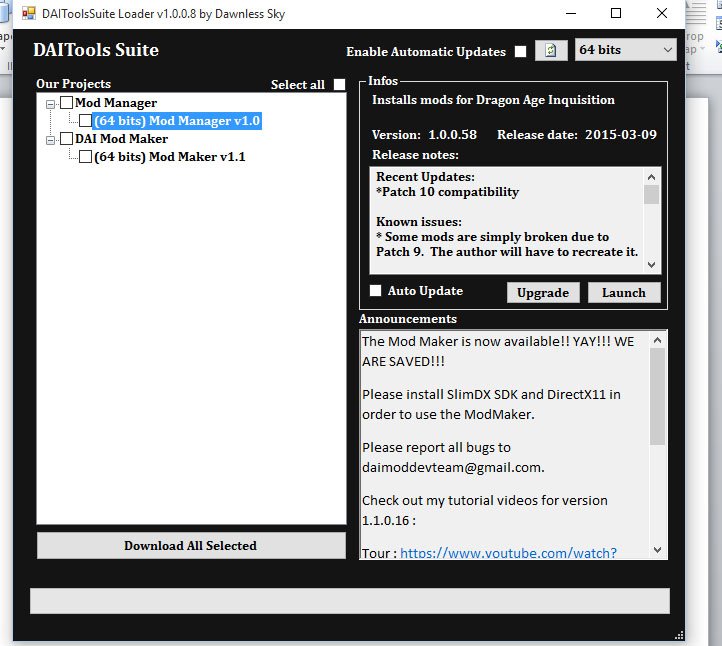Check the DAI Mod Maker parent checkbox
The height and width of the screenshot is (646, 722).
67,138
